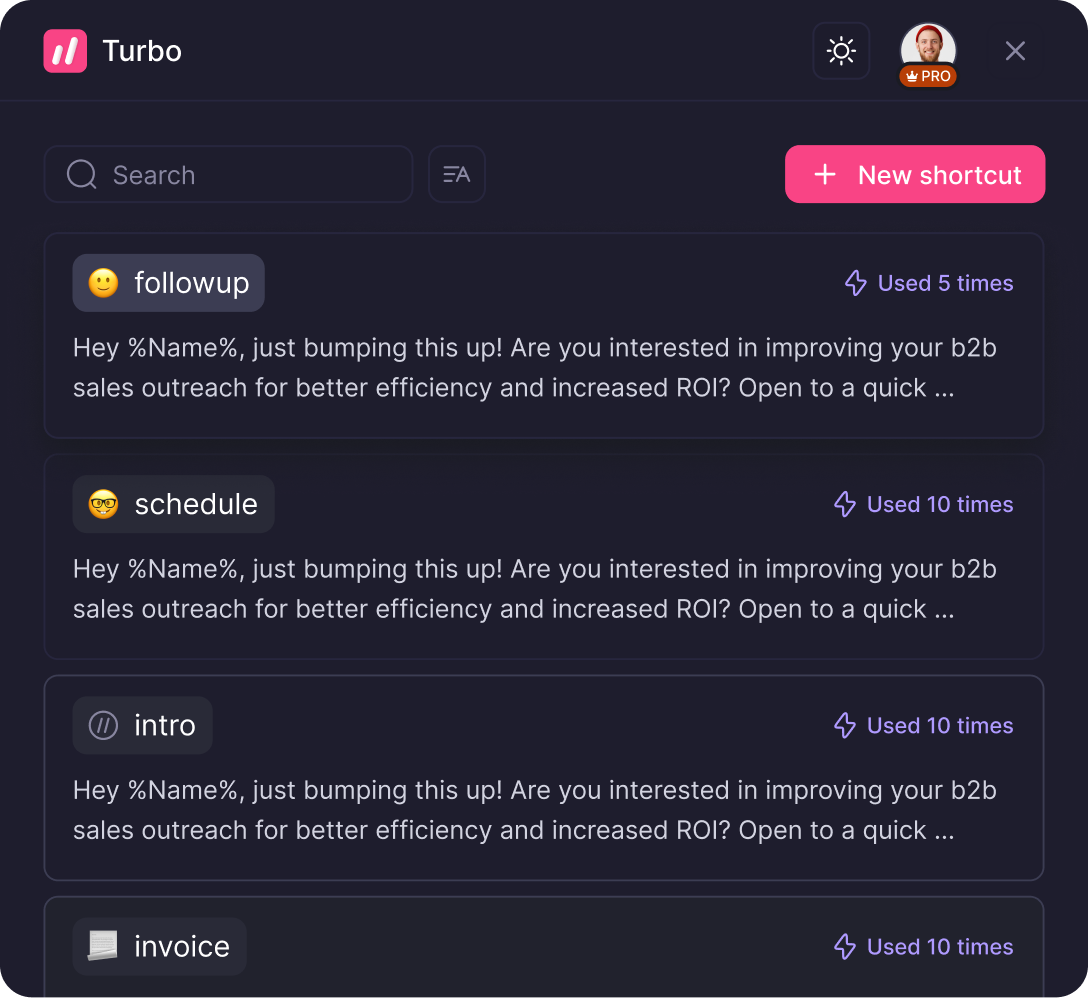1088x998 pixels.
Task: Click the paper icon on invoice shortcut
Action: click(103, 946)
